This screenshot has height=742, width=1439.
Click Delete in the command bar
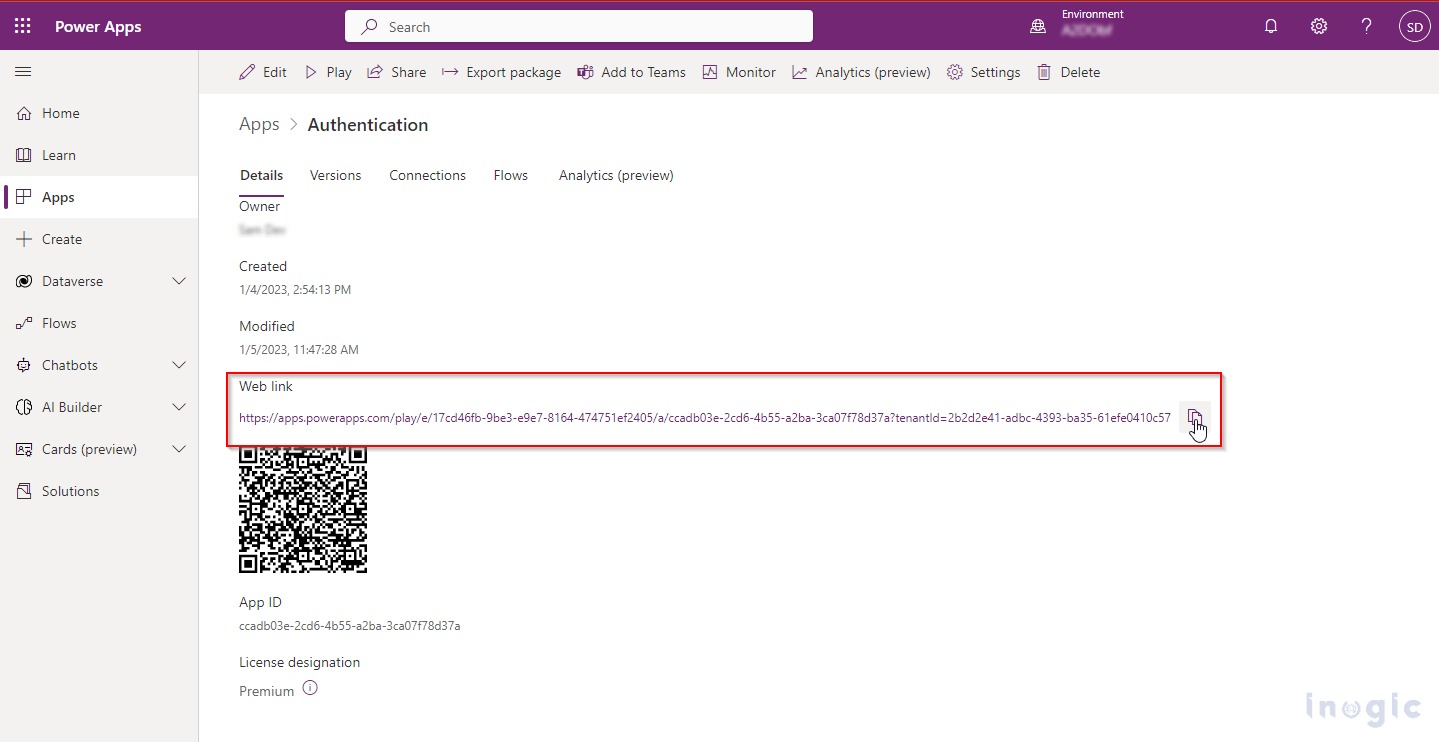(x=1068, y=72)
